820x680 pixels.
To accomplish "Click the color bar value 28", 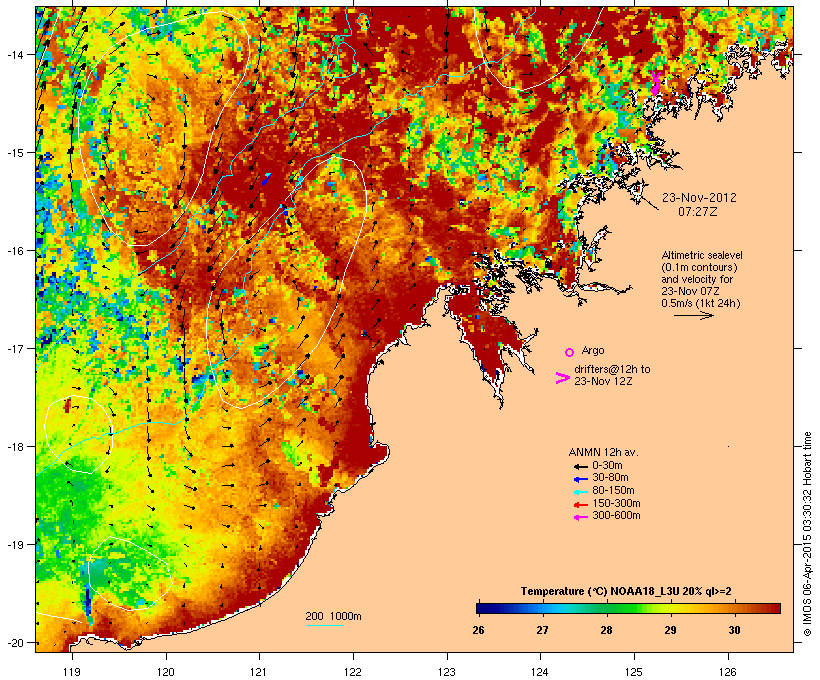I will click(x=606, y=630).
